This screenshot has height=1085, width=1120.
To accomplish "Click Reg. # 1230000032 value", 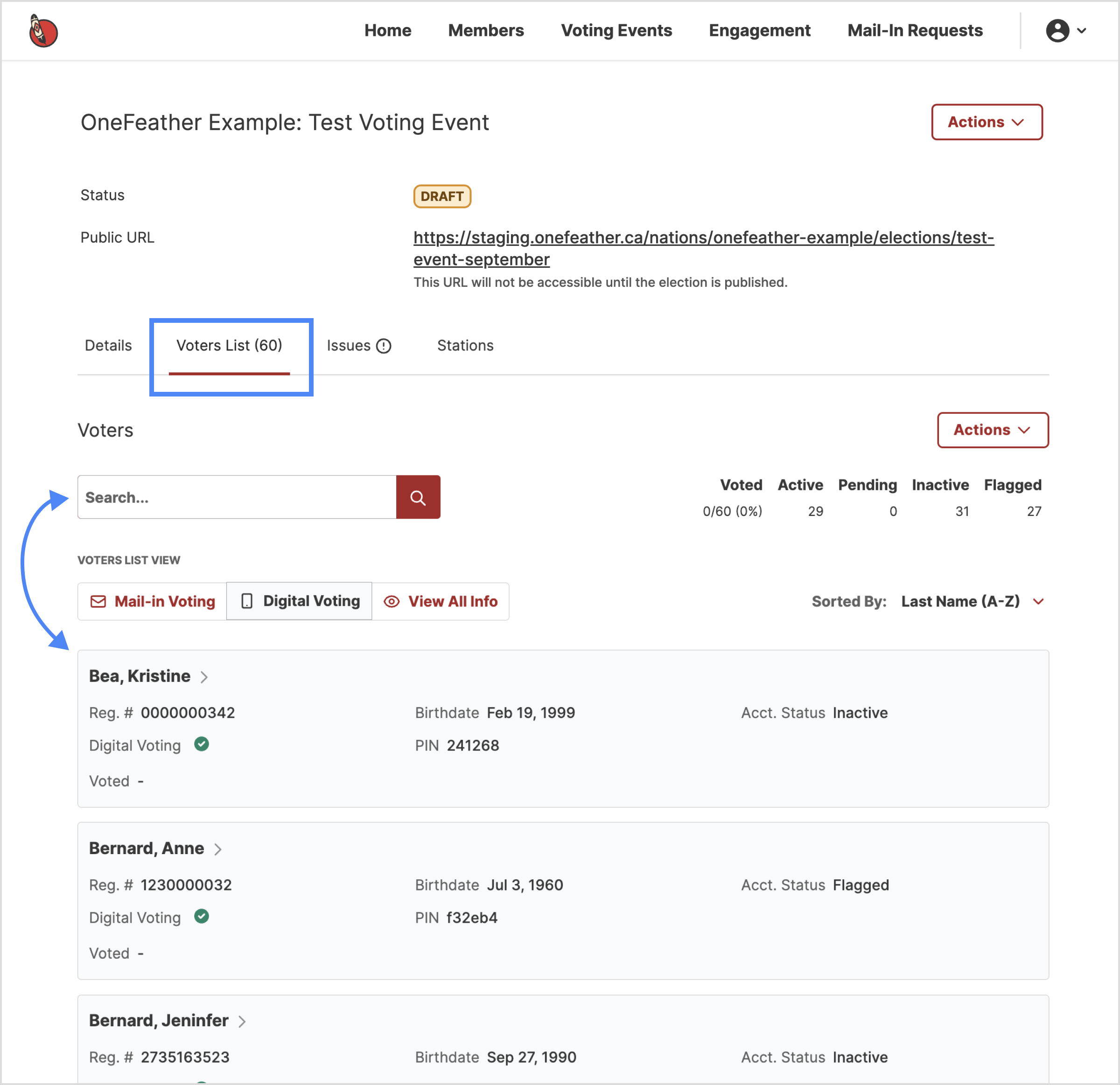I will click(186, 885).
